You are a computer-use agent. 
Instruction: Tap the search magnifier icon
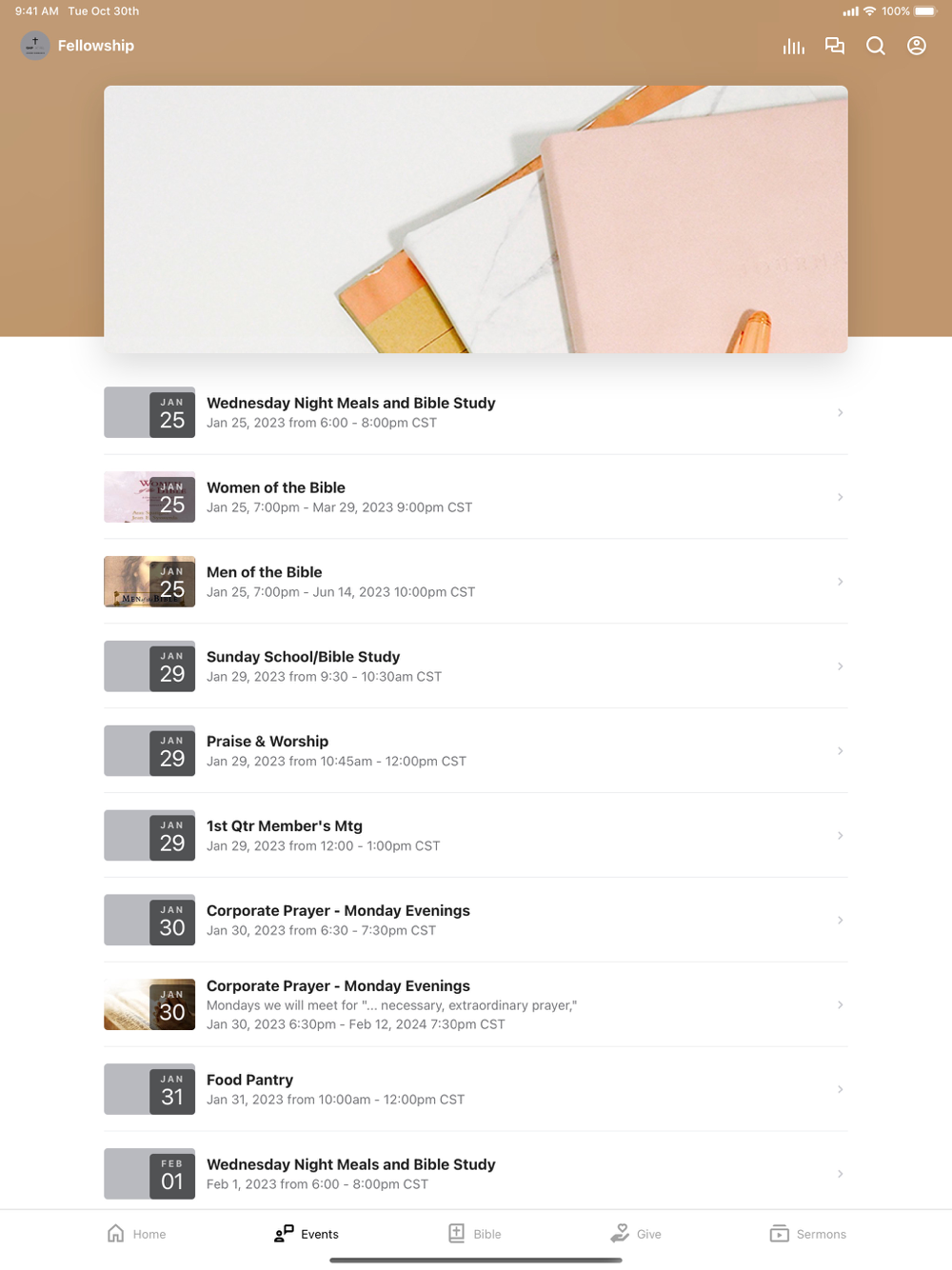tap(876, 46)
